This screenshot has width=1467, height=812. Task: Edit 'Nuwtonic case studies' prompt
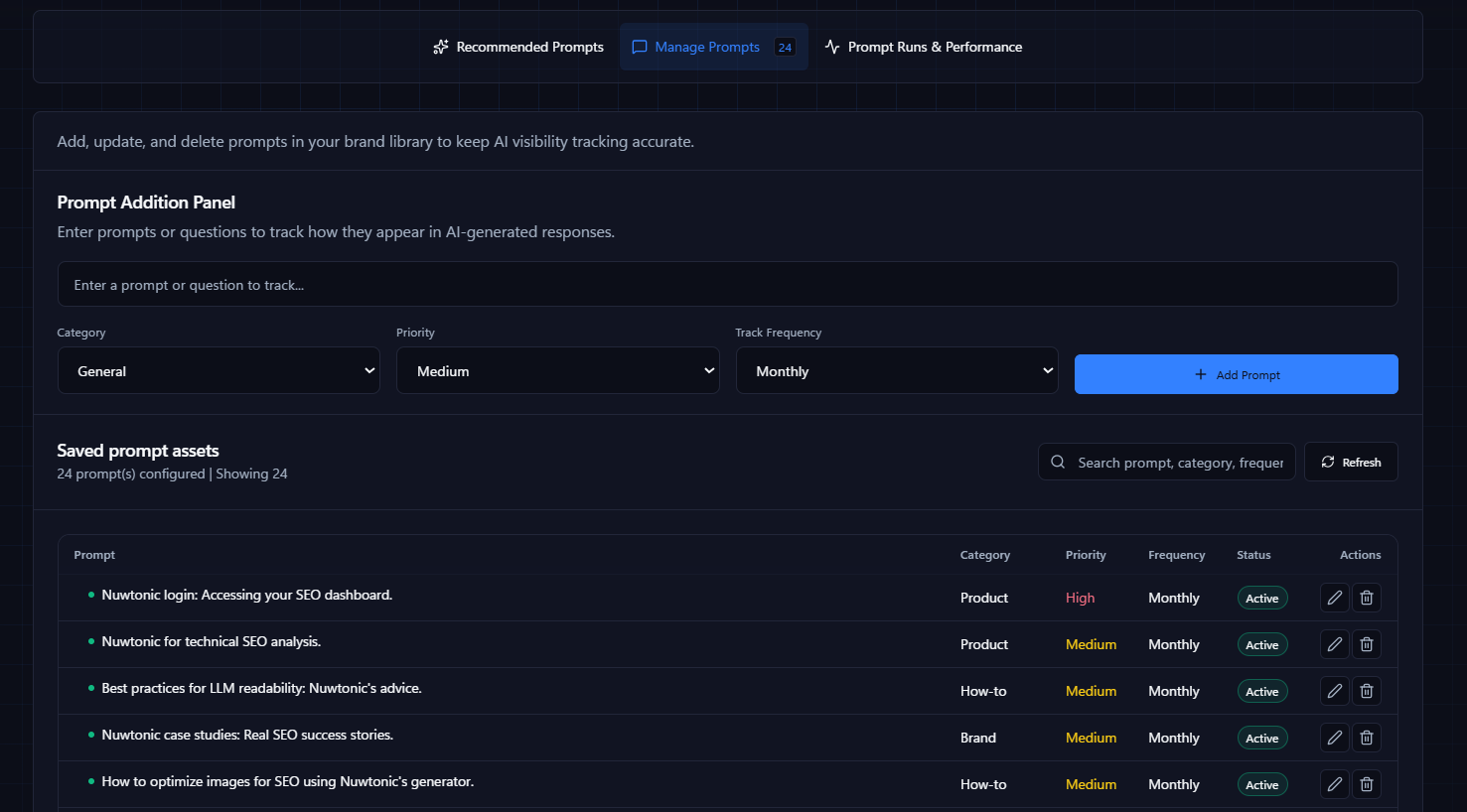pos(1335,738)
